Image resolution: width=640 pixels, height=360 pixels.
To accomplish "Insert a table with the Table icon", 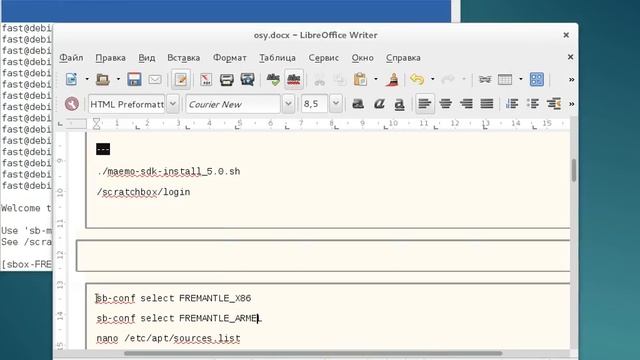I will coord(505,79).
